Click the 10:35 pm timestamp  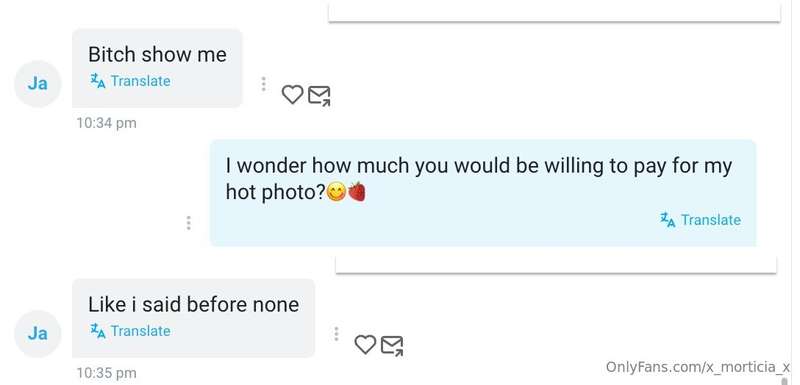tap(107, 373)
